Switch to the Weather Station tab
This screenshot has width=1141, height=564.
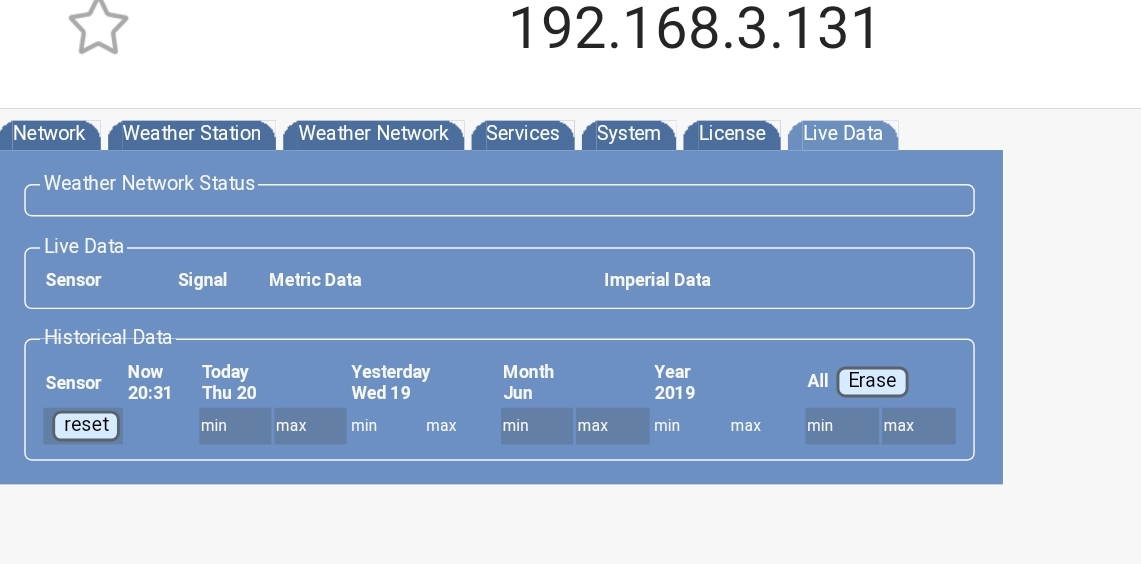(x=191, y=134)
